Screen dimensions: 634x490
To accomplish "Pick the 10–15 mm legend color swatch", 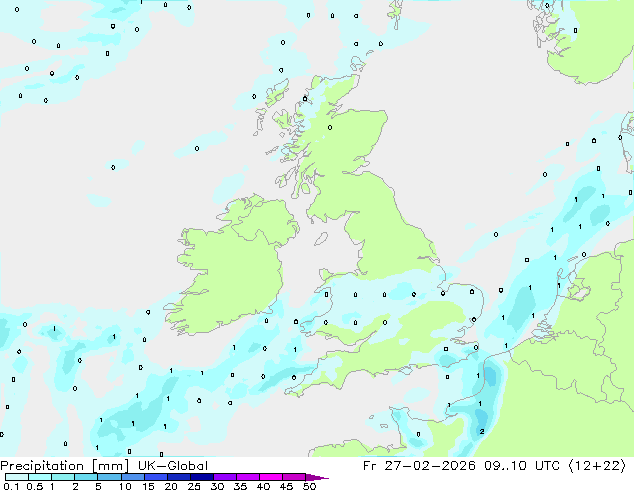I will 133,477.
